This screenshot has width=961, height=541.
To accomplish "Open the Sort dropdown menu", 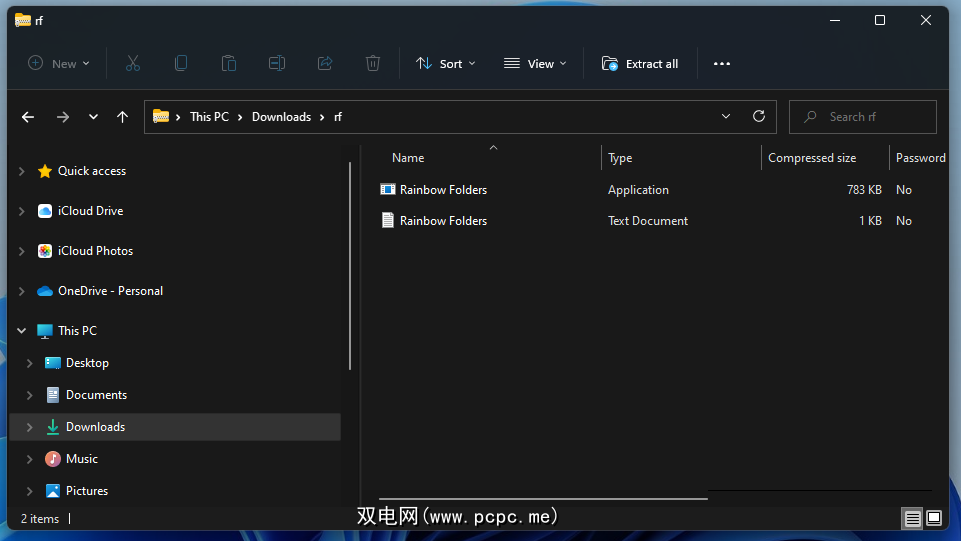I will pyautogui.click(x=446, y=63).
